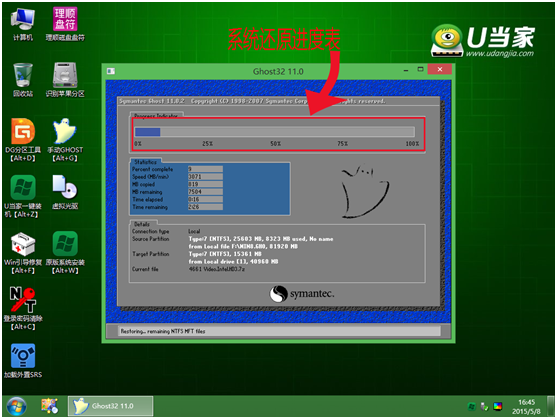Select the Time elapsed value 0:16
Screen dimensions: 557x419
point(205,199)
